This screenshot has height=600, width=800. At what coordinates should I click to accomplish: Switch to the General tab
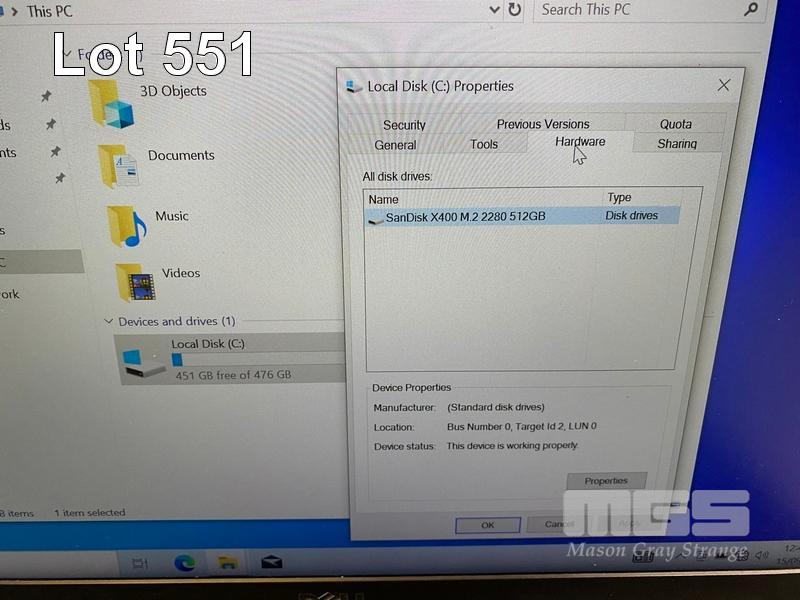pyautogui.click(x=395, y=145)
